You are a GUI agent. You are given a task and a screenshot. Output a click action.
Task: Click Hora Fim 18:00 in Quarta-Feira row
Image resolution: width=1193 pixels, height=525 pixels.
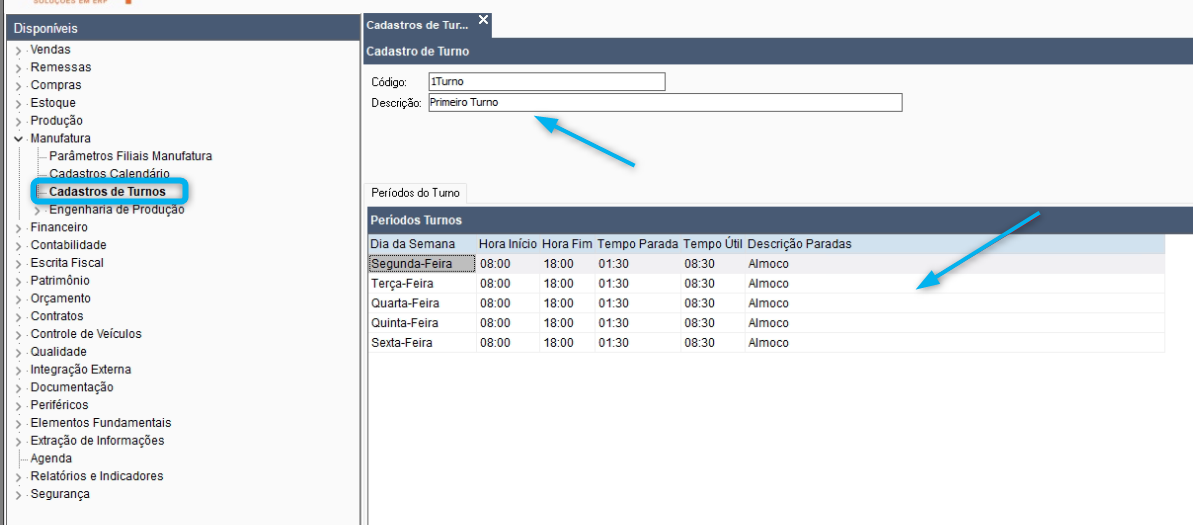coord(567,303)
